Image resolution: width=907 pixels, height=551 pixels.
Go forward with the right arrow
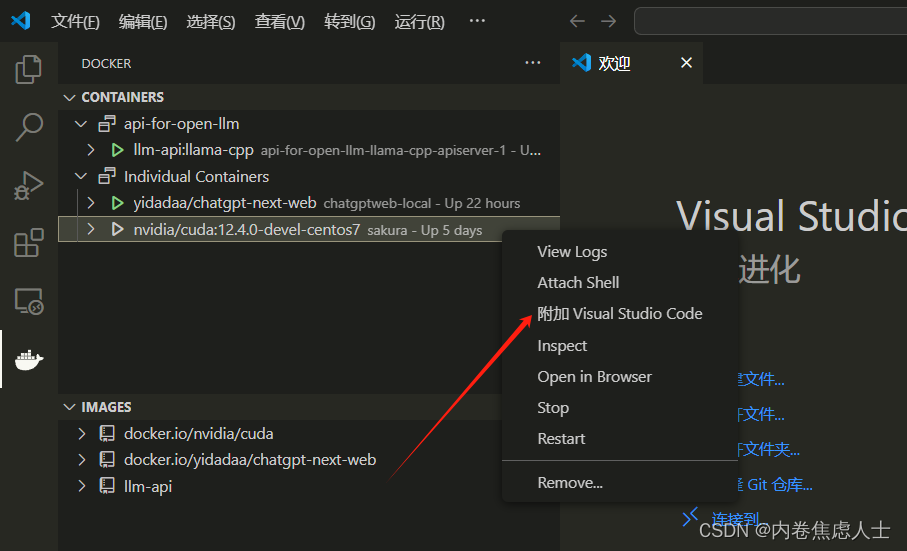(609, 21)
